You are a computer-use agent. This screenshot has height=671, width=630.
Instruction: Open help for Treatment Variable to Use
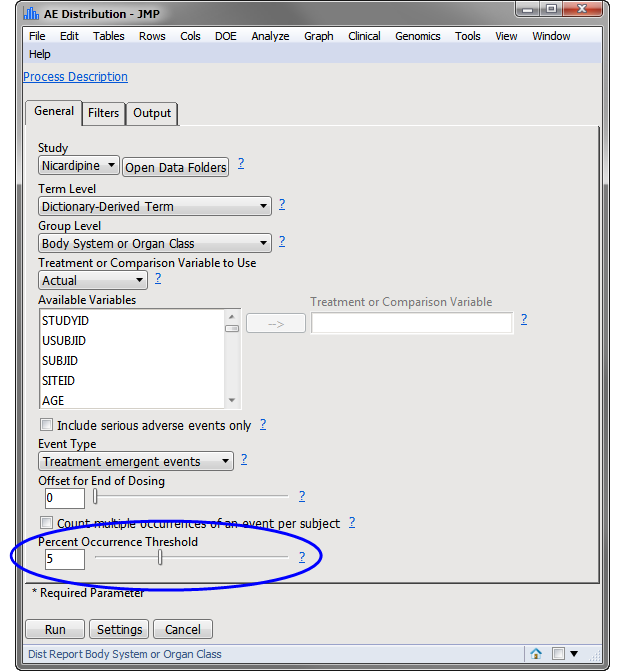[158, 279]
